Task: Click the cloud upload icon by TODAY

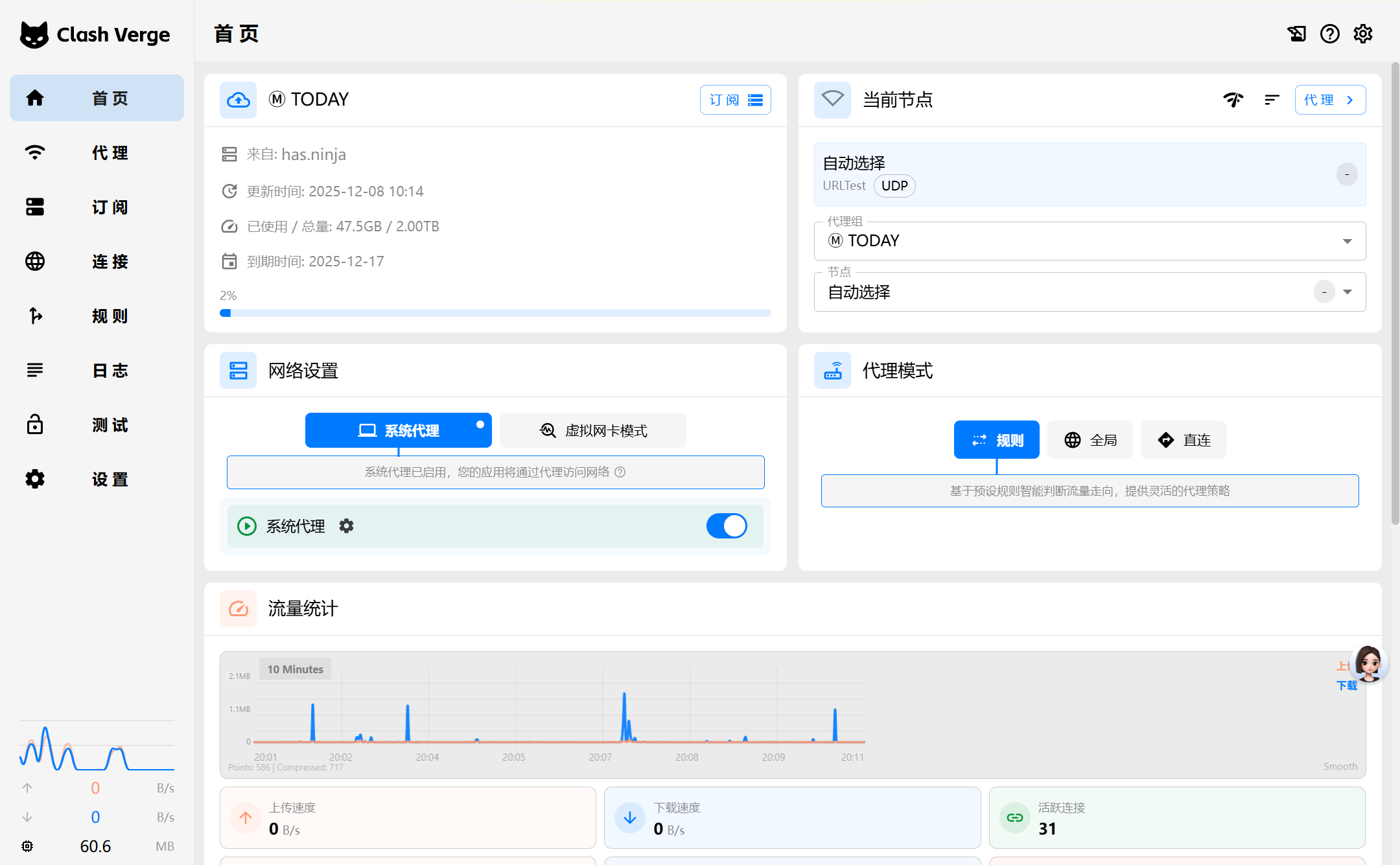Action: [x=238, y=100]
